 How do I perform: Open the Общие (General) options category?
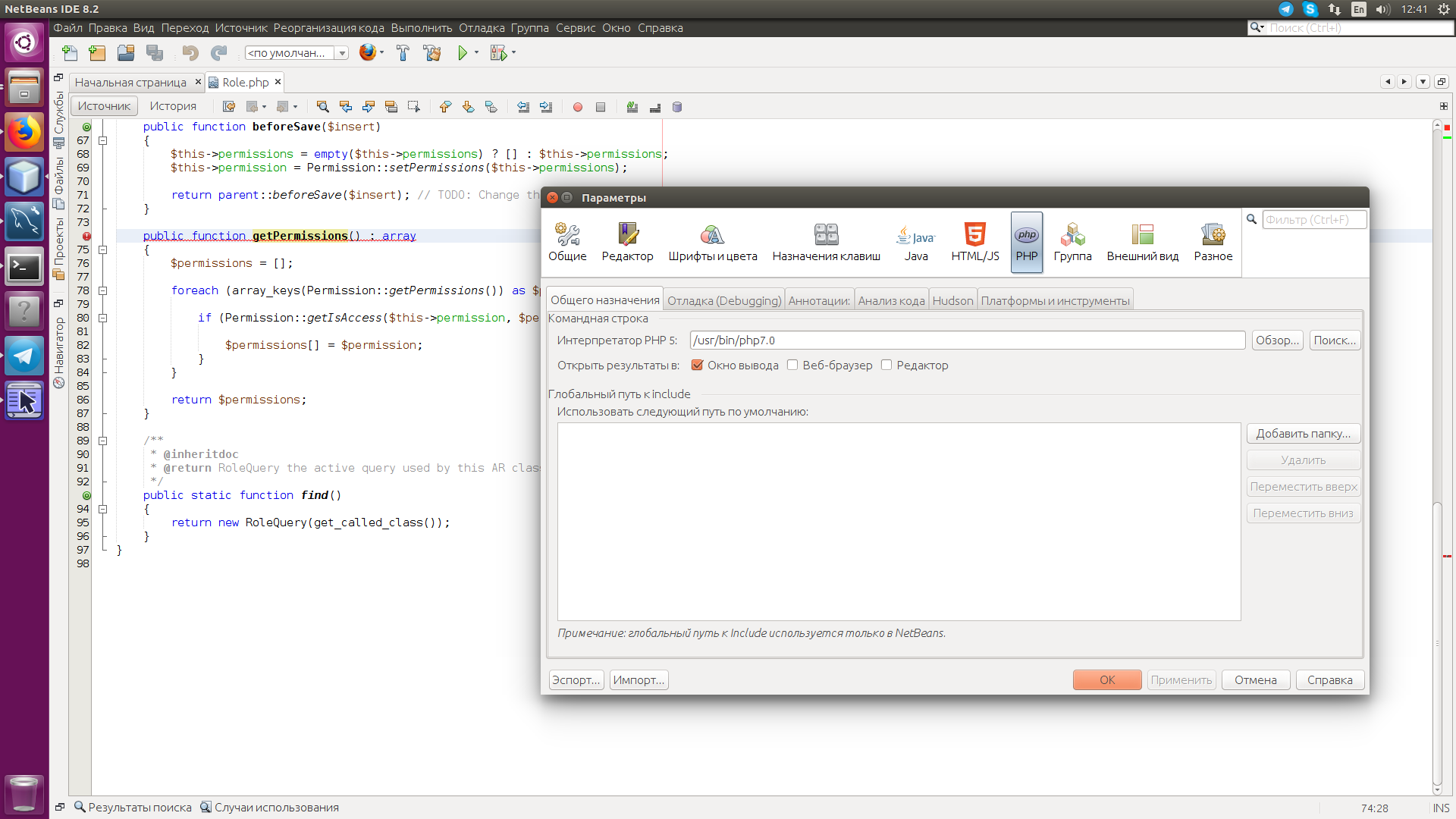point(567,243)
